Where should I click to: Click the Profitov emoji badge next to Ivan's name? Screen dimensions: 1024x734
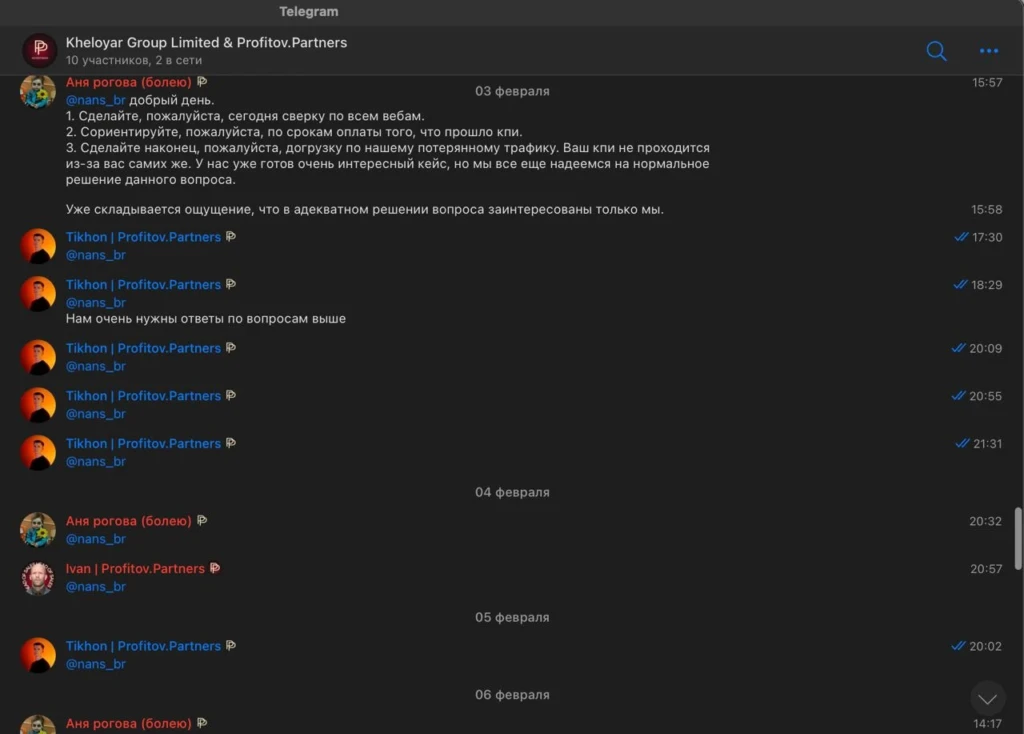tap(215, 568)
